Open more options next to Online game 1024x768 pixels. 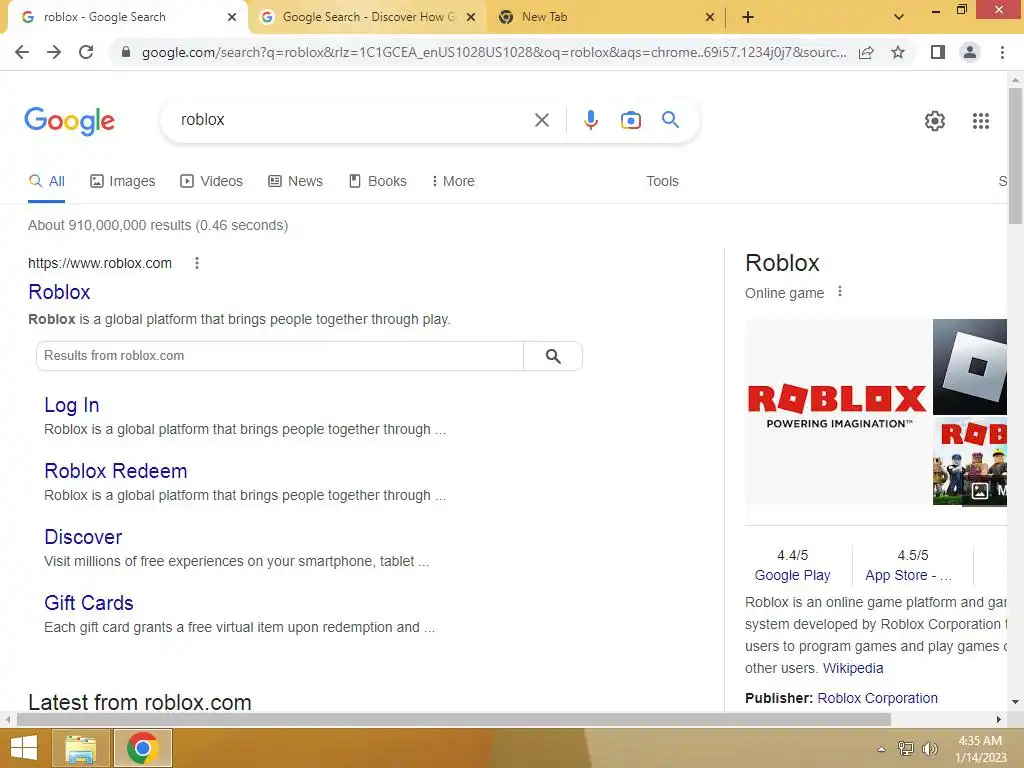click(x=840, y=292)
